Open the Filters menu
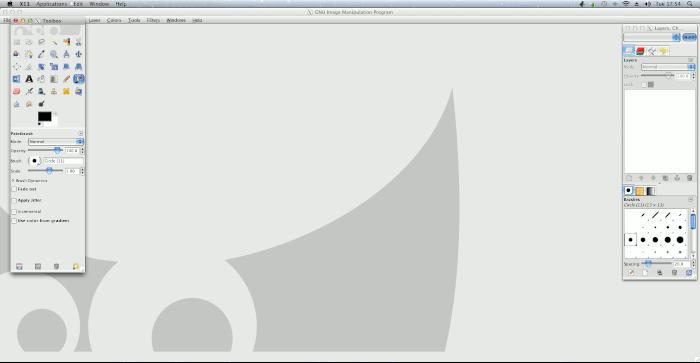This screenshot has height=363, width=700. click(x=153, y=21)
